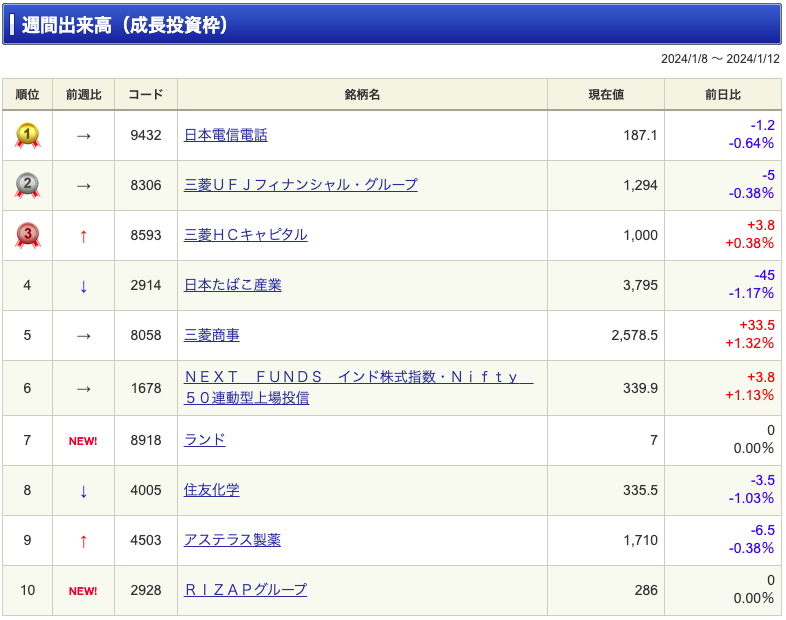Screen dimensions: 786x620
Task: Click the 前週比 column header
Action: pyautogui.click(x=84, y=94)
